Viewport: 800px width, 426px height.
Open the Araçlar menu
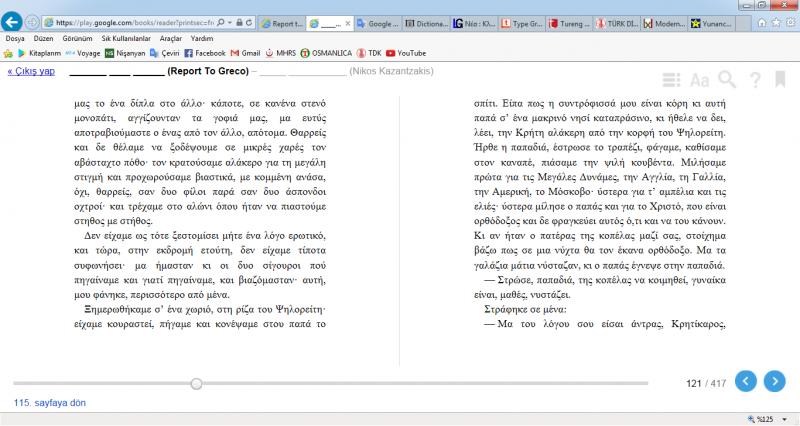(170, 38)
